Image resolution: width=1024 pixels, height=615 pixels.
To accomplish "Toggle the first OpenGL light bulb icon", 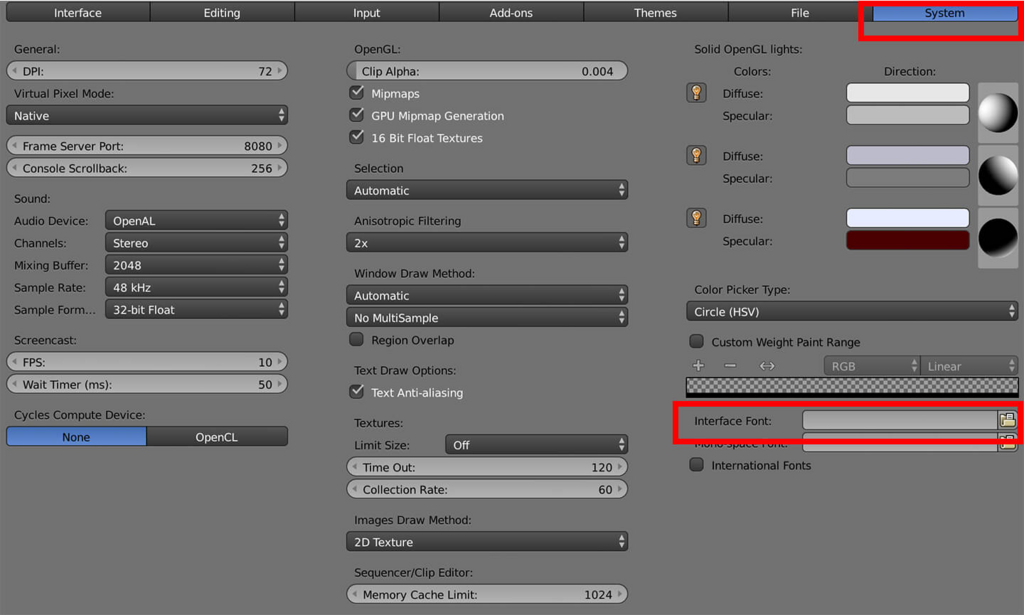I will tap(696, 93).
